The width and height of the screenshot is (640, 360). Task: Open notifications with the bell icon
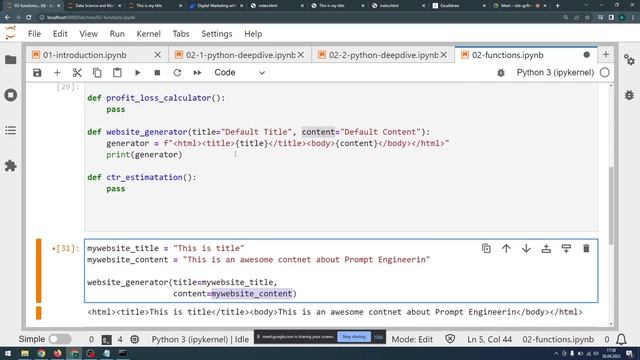pyautogui.click(x=621, y=340)
